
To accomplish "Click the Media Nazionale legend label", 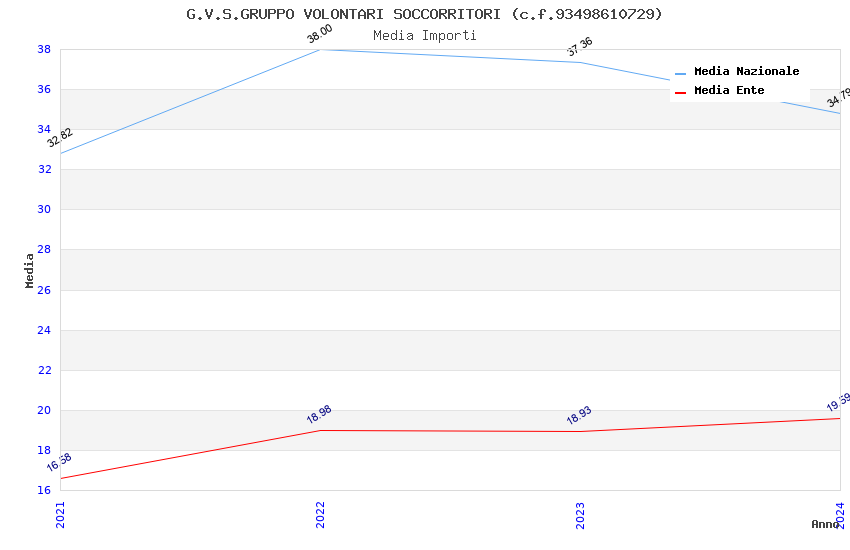I will 746,71.
